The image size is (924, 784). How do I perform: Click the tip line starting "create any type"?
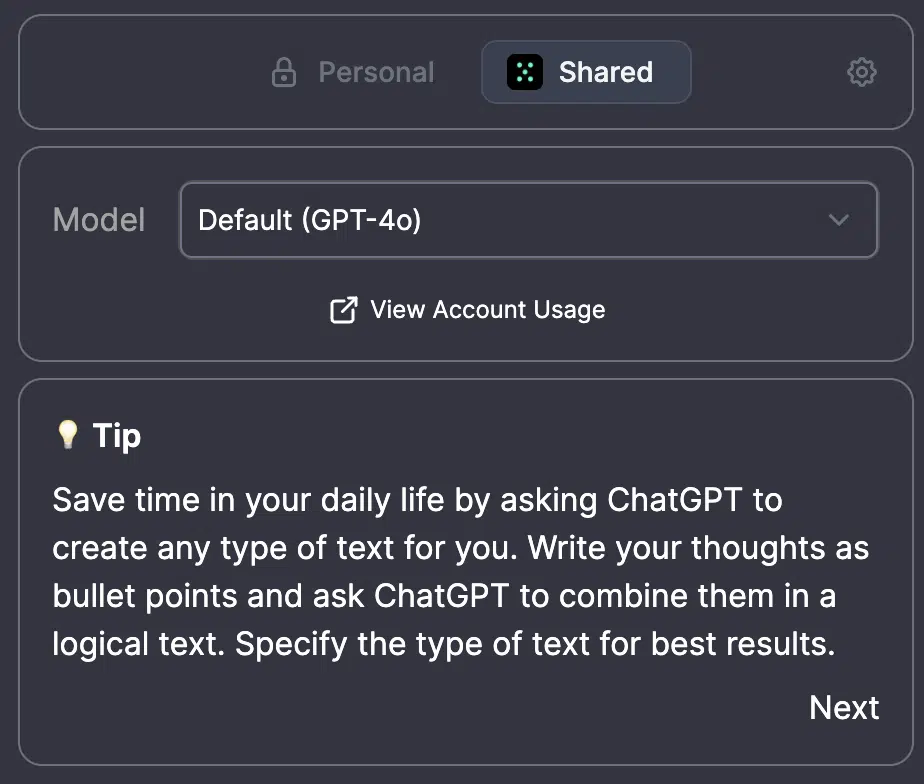click(461, 549)
